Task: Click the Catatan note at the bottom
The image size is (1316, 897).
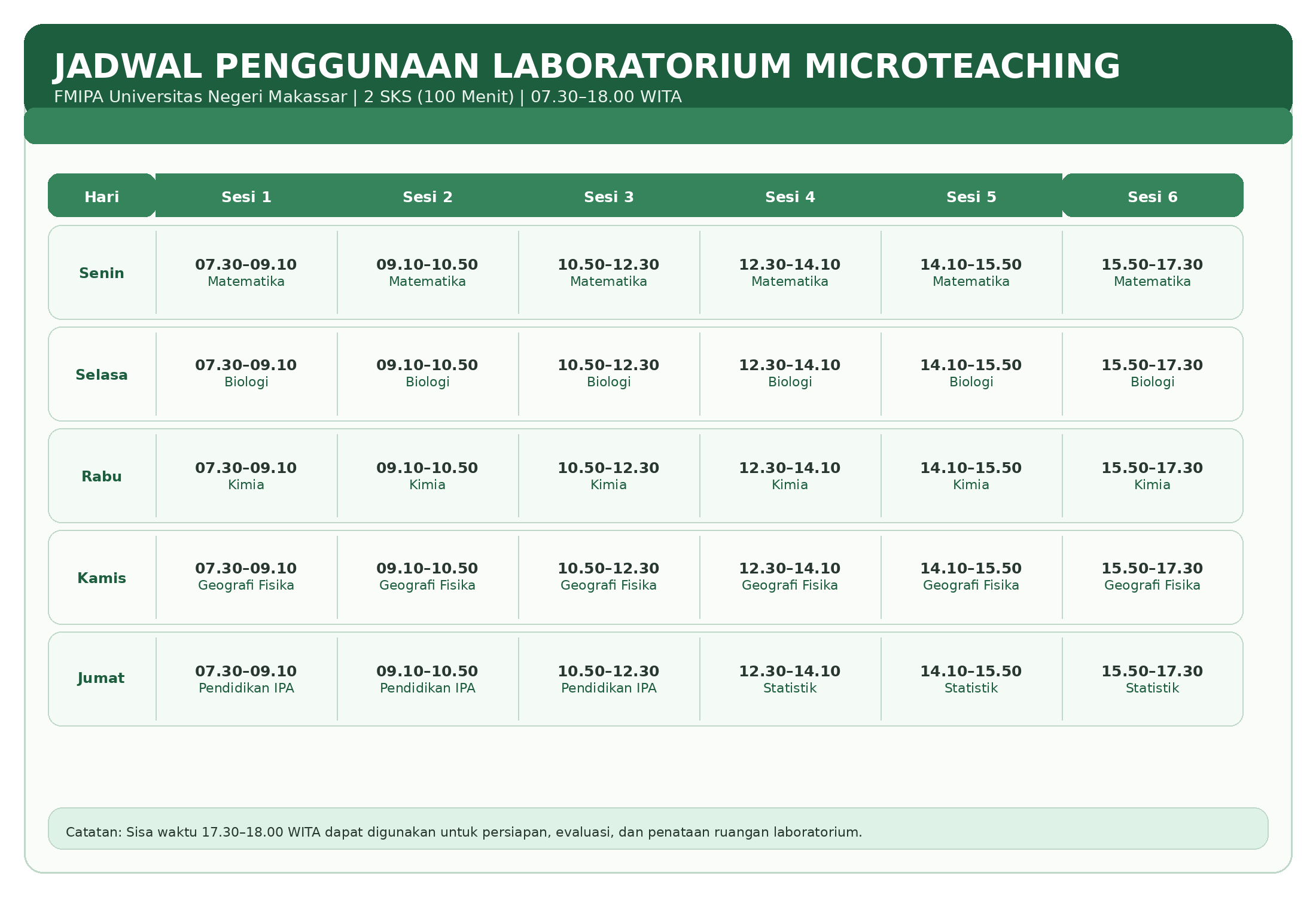Action: pos(464,832)
